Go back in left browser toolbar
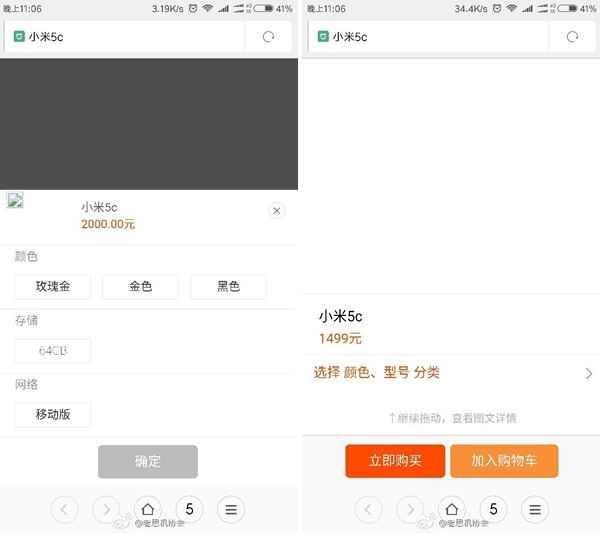 (64, 509)
